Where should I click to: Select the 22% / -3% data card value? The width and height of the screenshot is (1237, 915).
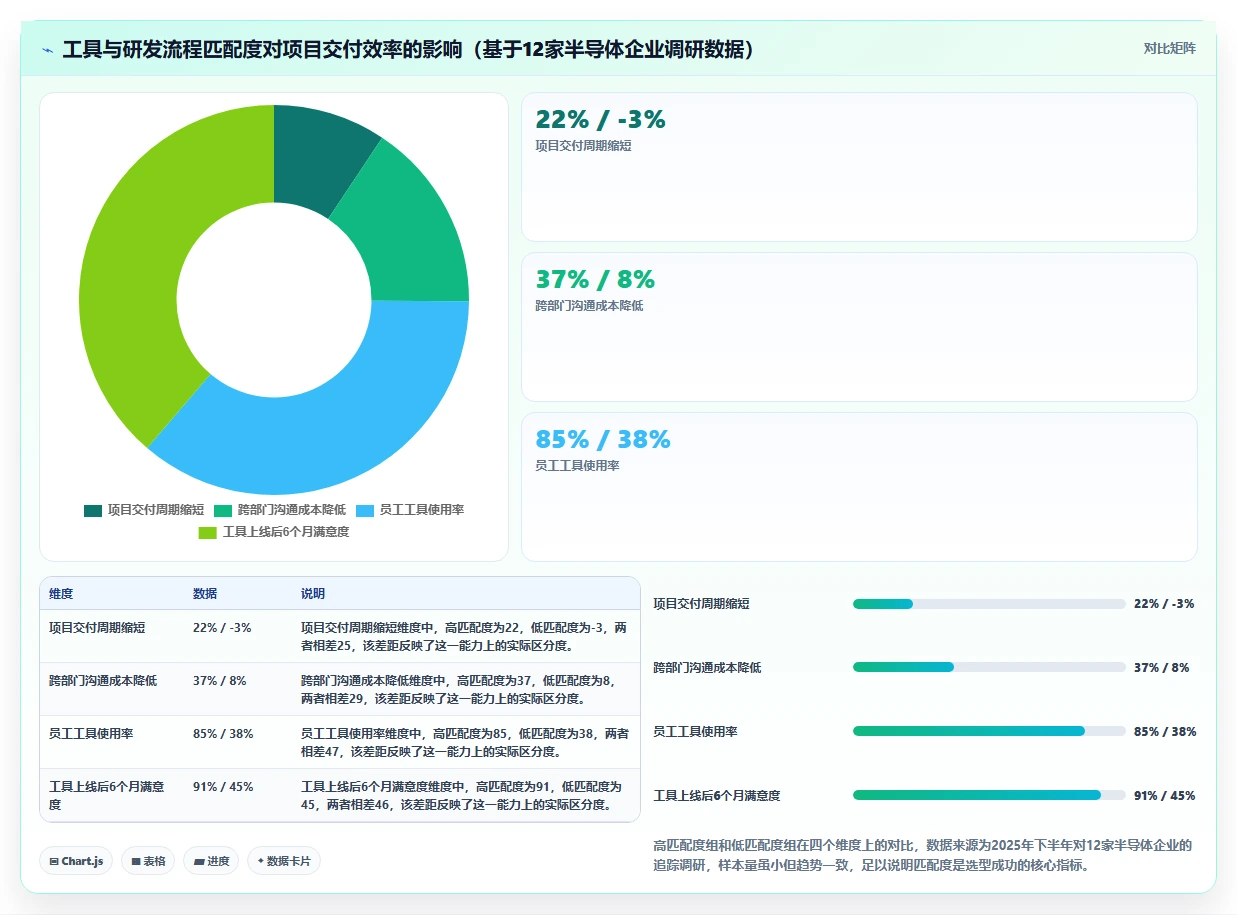[600, 119]
